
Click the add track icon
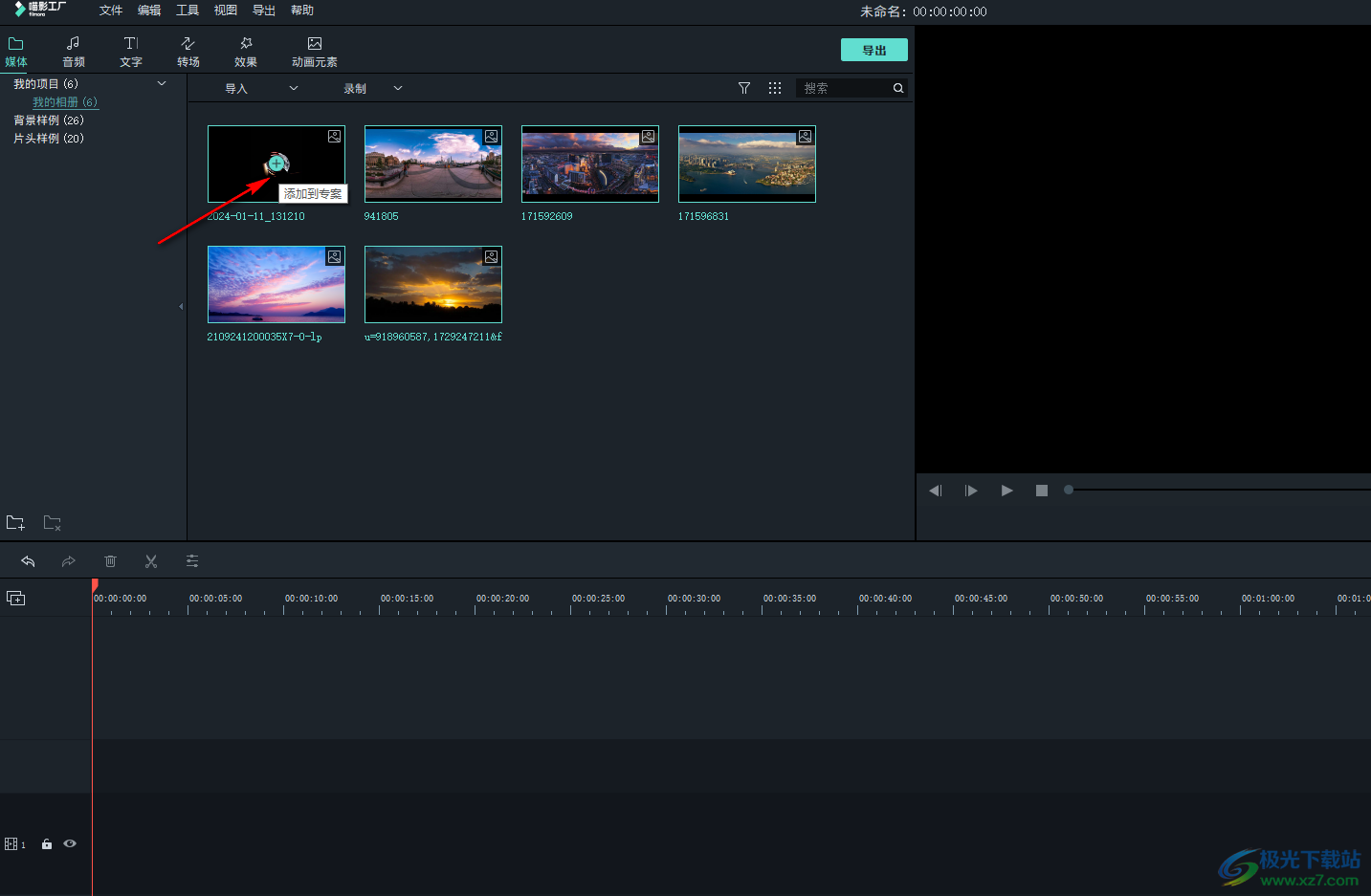[x=15, y=598]
